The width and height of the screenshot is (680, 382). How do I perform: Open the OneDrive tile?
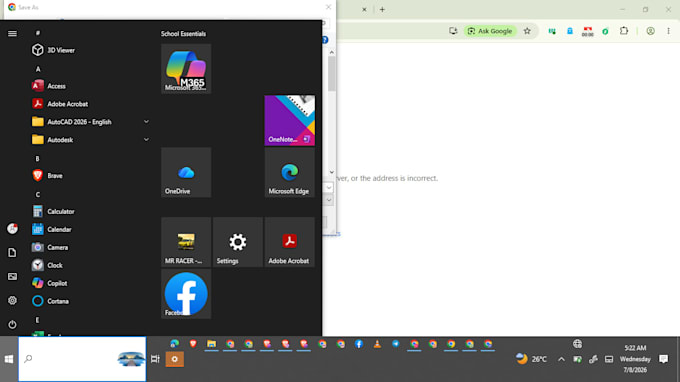pos(186,173)
